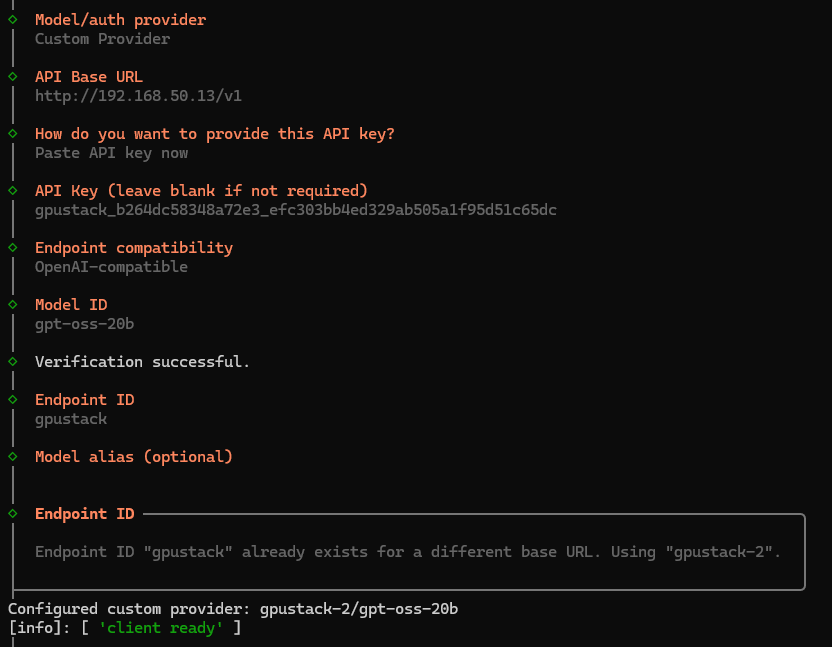
Task: Click the Custom Provider value
Action: point(102,39)
